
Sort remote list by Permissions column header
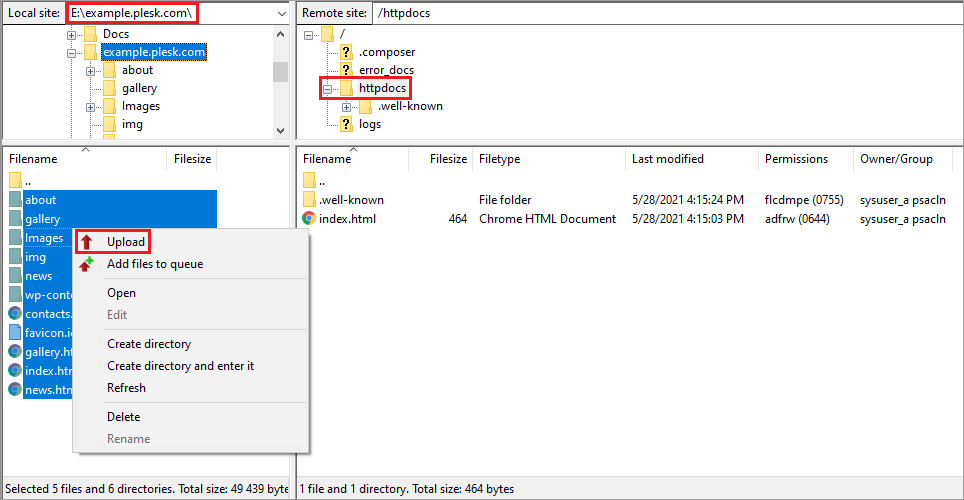[x=796, y=159]
